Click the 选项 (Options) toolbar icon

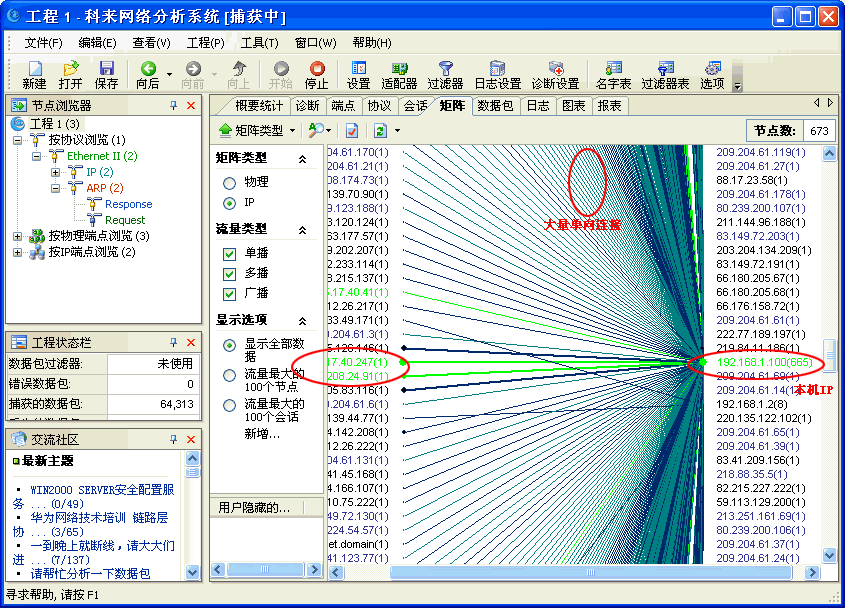point(712,69)
